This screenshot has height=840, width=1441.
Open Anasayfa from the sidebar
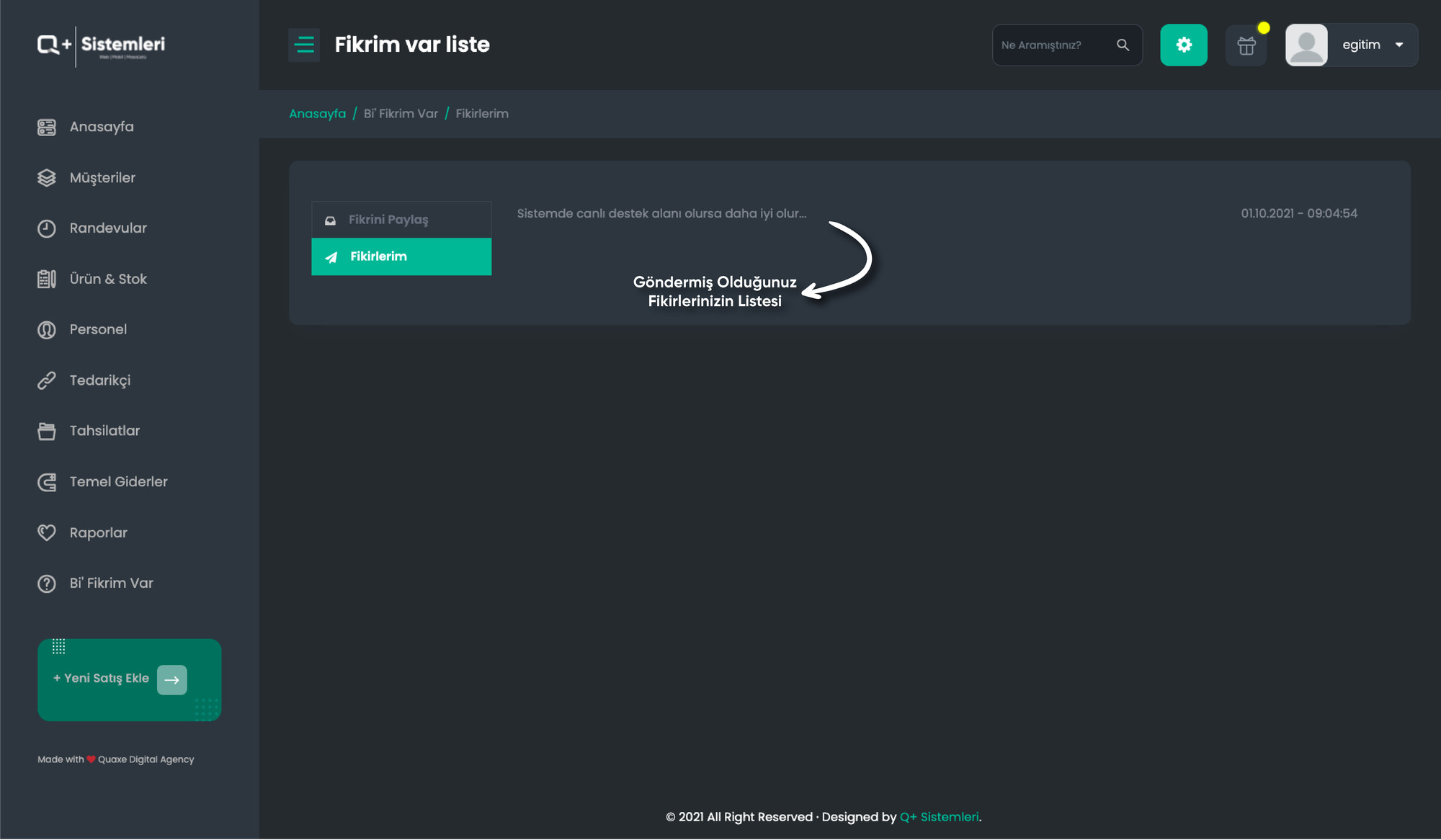coord(102,127)
